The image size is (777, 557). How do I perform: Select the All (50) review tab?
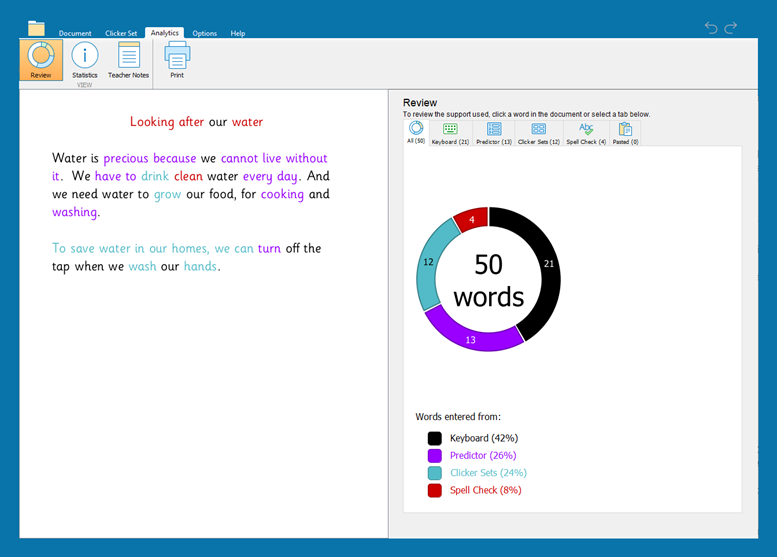point(416,133)
